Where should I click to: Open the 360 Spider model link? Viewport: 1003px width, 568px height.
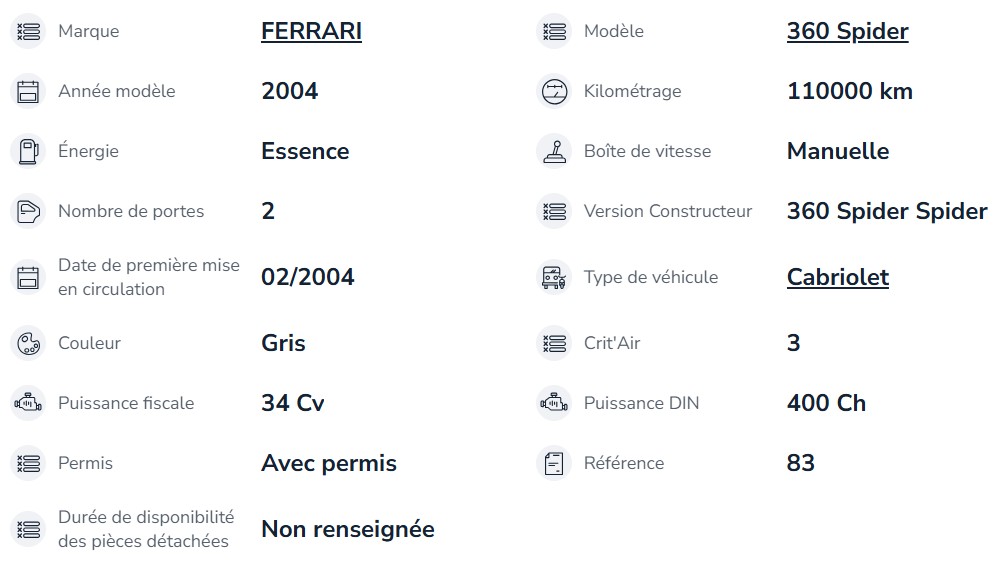coord(848,31)
